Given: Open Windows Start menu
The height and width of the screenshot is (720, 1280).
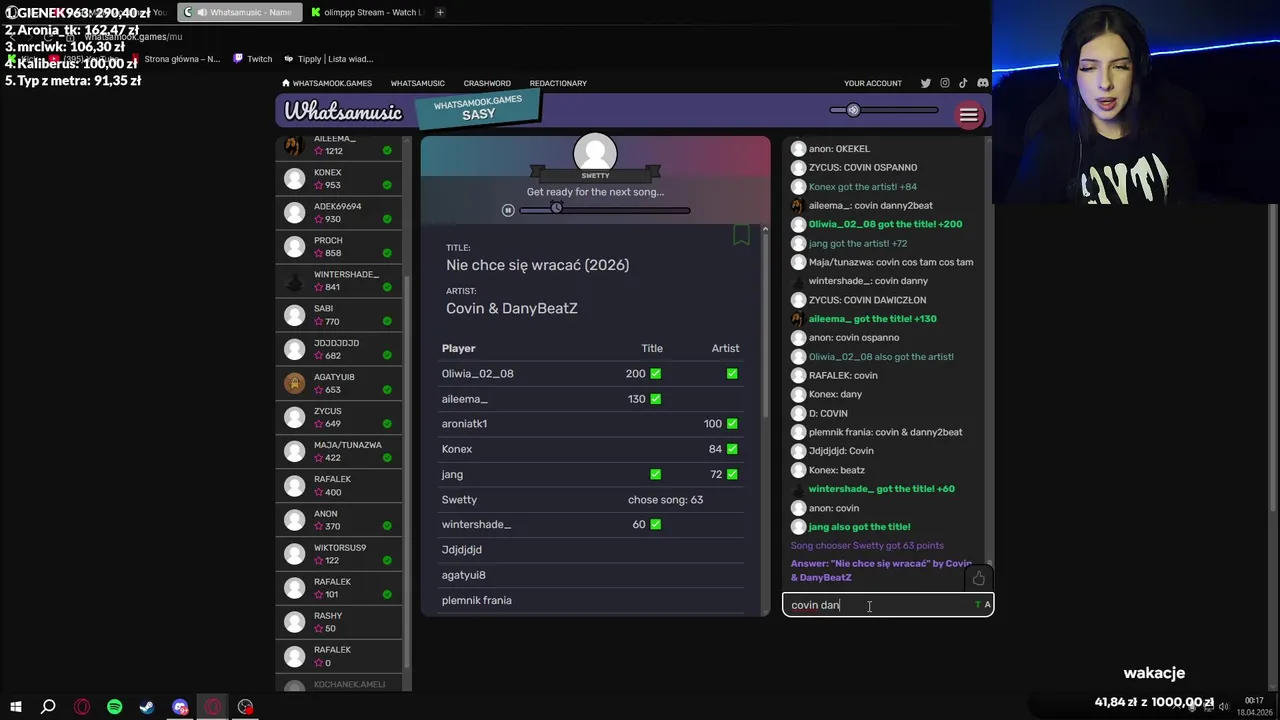Looking at the screenshot, I should (x=16, y=707).
